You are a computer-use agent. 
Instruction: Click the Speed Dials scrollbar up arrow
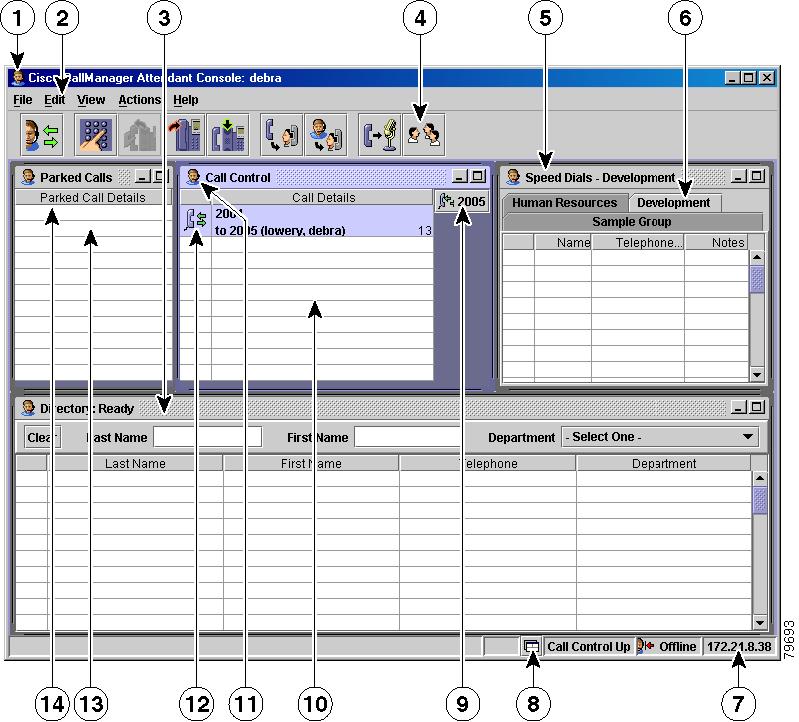point(757,257)
